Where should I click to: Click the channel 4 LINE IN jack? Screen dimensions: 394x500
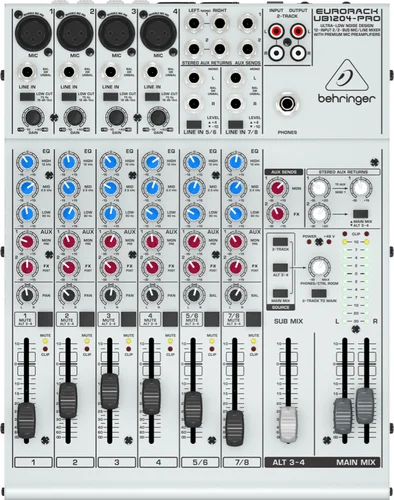tap(152, 72)
